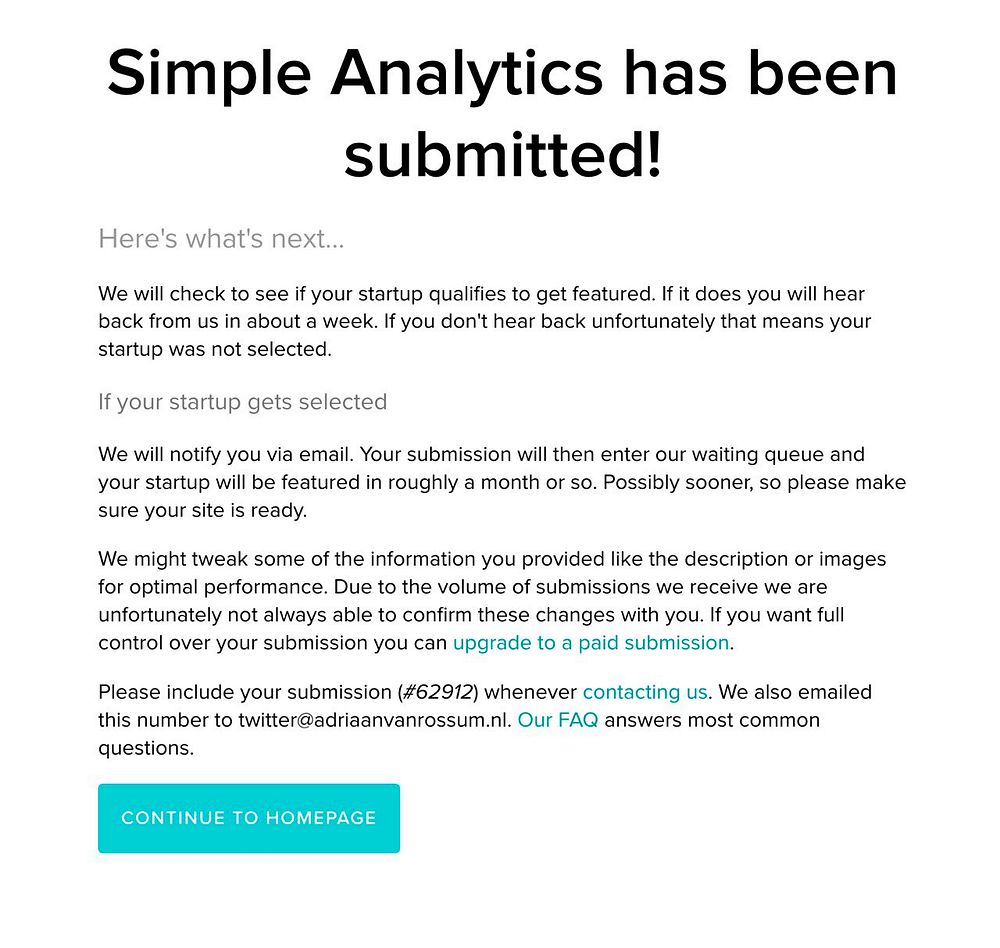Click the text "Please include your submission"
This screenshot has height=948, width=1000.
245,692
